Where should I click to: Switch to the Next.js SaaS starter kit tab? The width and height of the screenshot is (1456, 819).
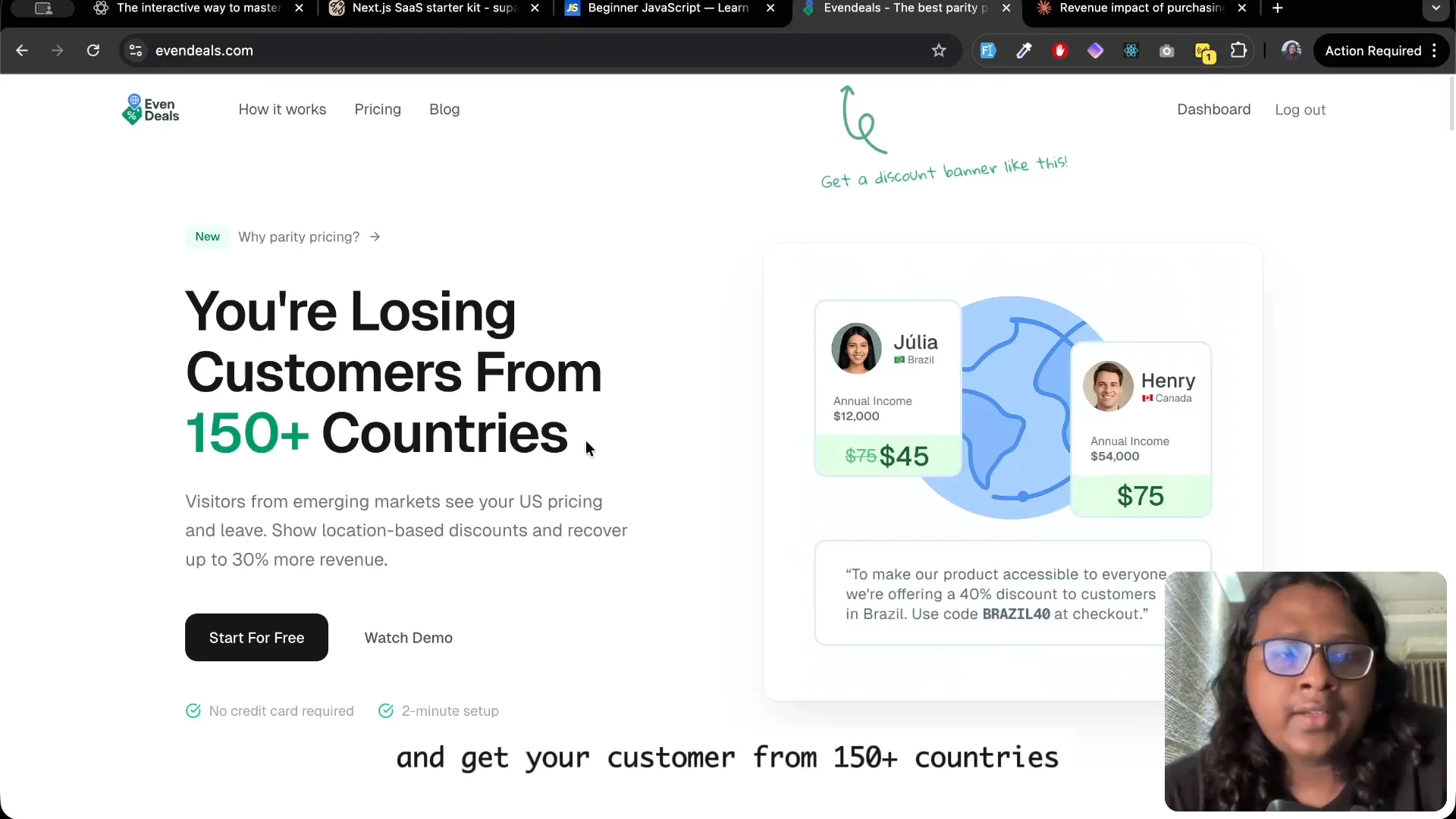coord(432,8)
